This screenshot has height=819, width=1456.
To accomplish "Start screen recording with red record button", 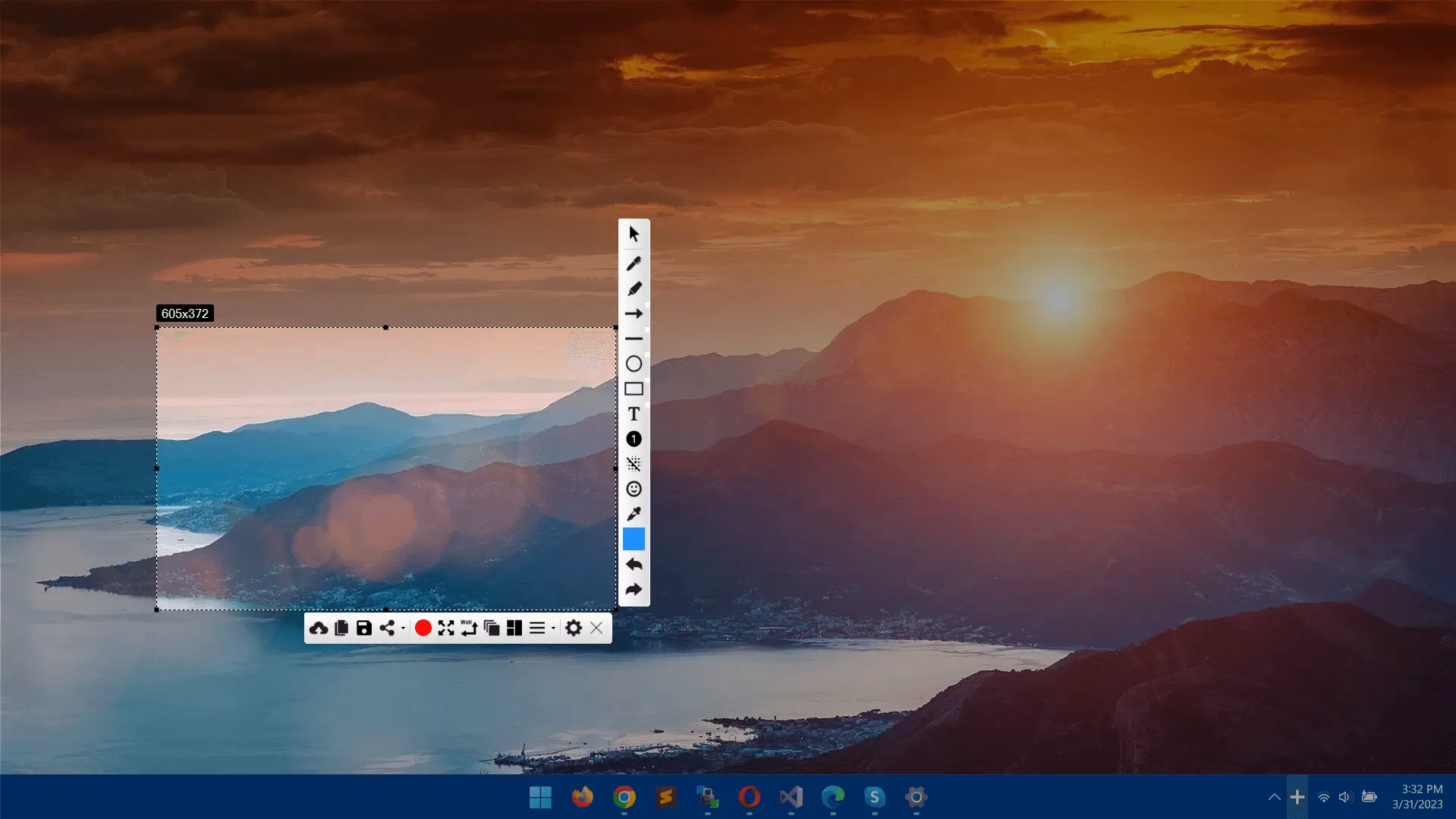I will 423,628.
